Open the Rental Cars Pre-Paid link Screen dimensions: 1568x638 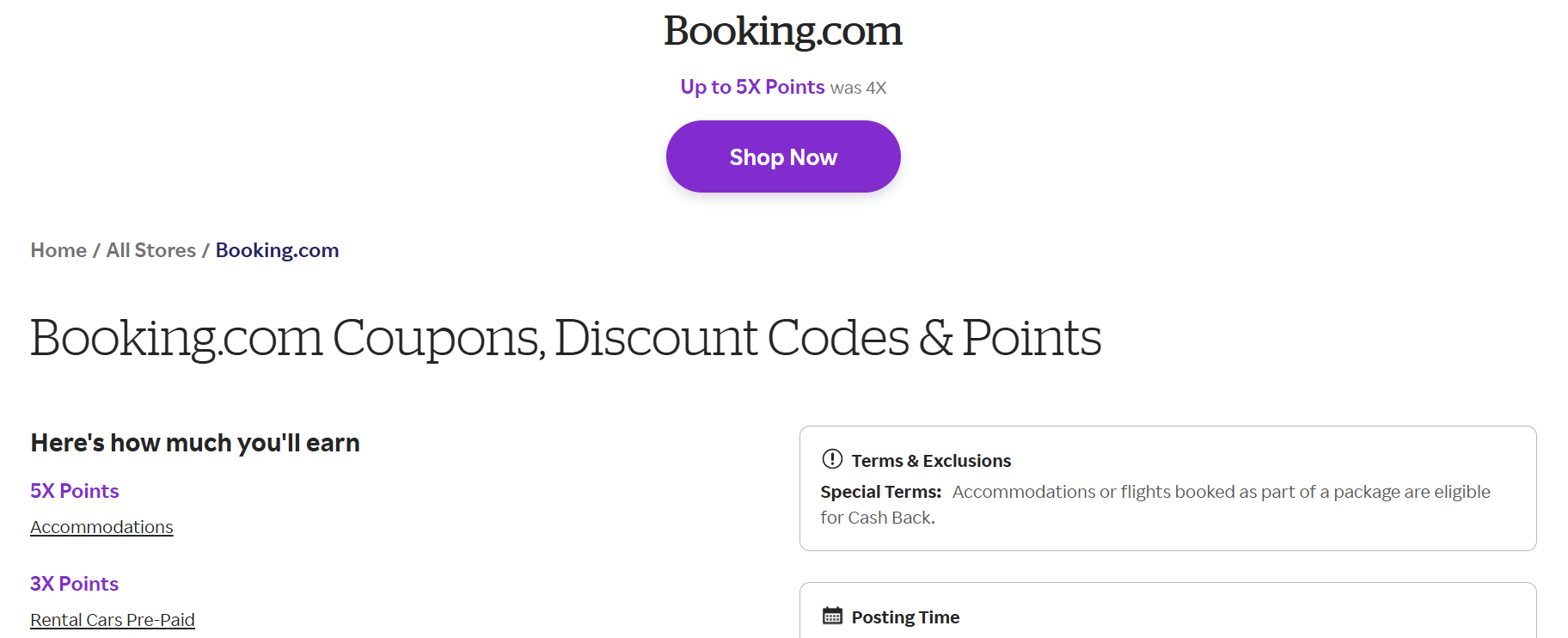[112, 619]
